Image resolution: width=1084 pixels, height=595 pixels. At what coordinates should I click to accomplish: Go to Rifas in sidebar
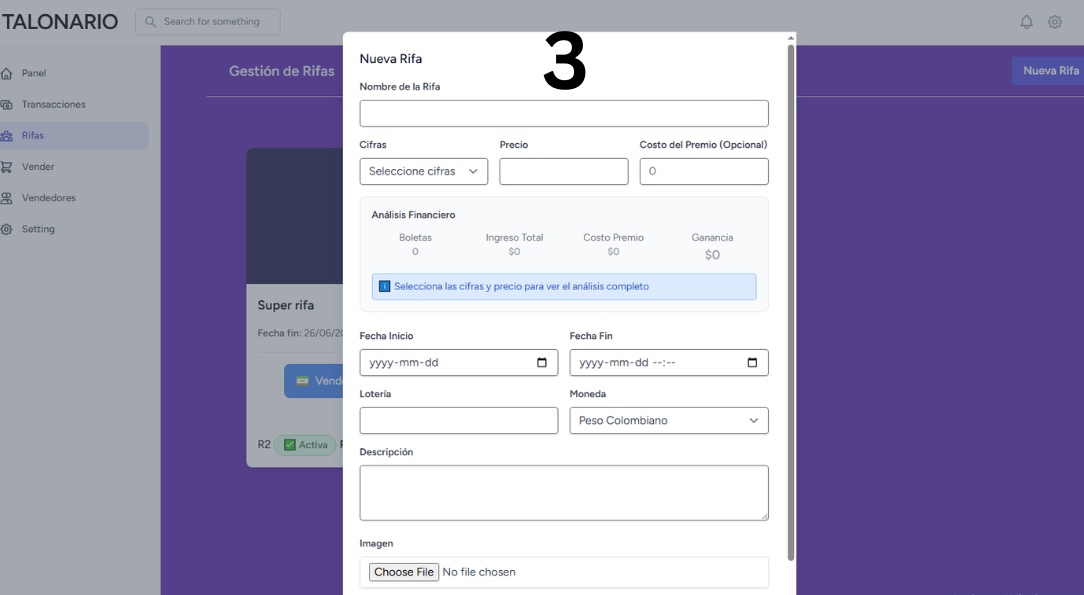click(x=33, y=136)
